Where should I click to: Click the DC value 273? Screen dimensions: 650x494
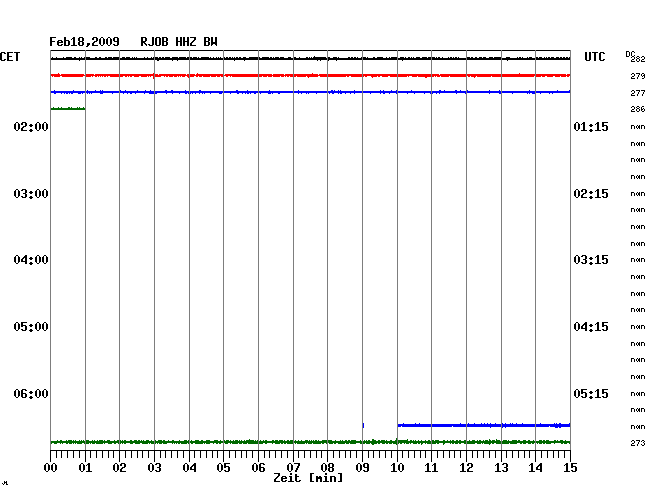click(x=638, y=443)
